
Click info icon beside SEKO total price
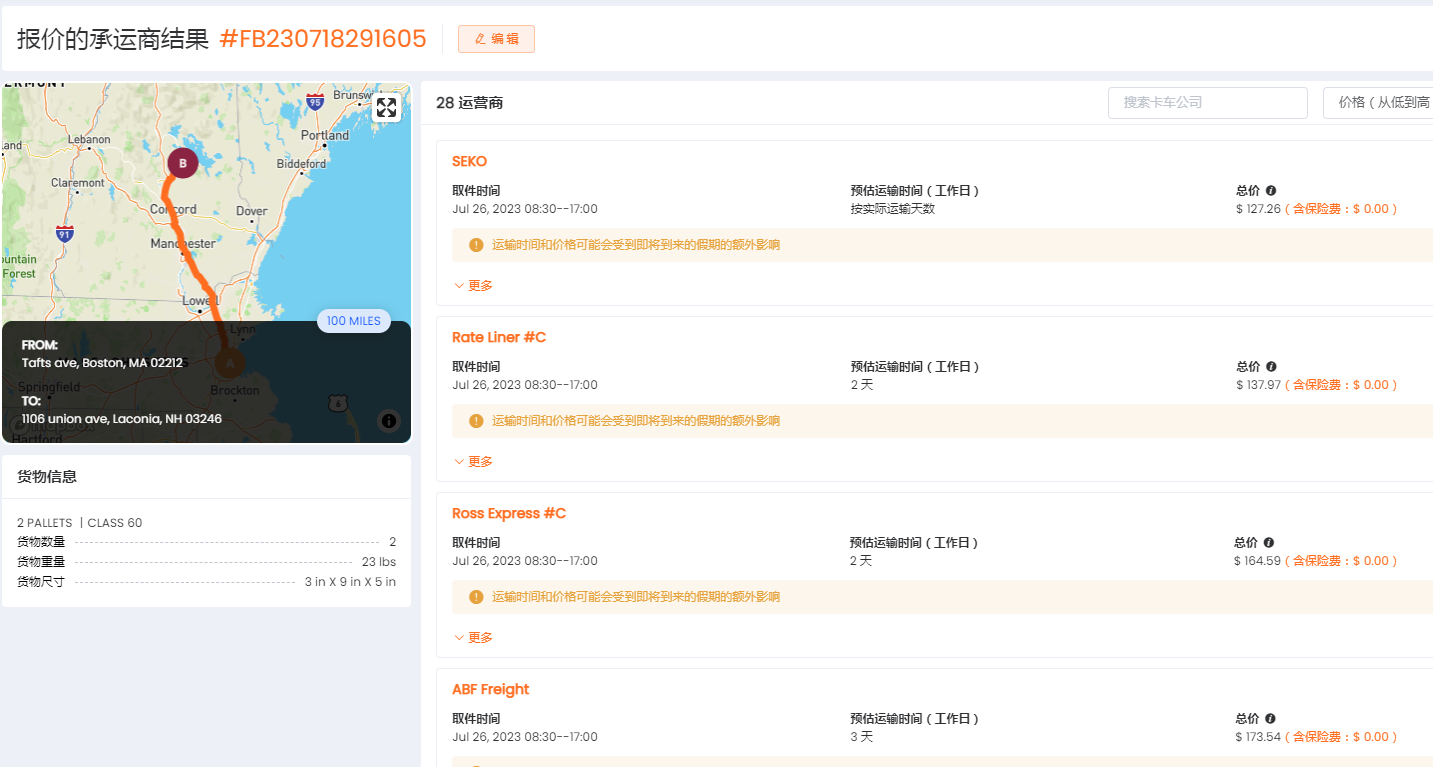1271,191
